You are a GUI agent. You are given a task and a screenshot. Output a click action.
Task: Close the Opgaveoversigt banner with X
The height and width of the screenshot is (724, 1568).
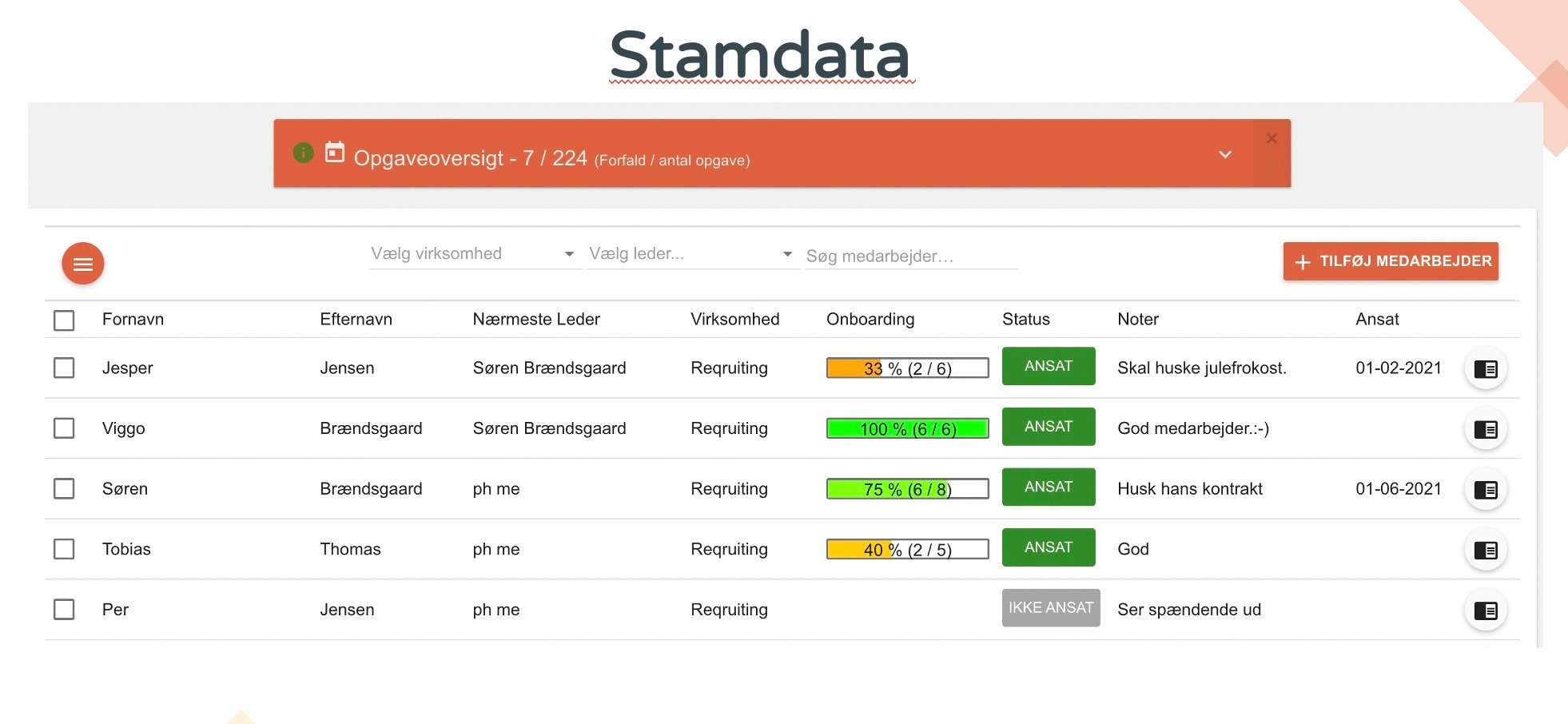[x=1272, y=138]
